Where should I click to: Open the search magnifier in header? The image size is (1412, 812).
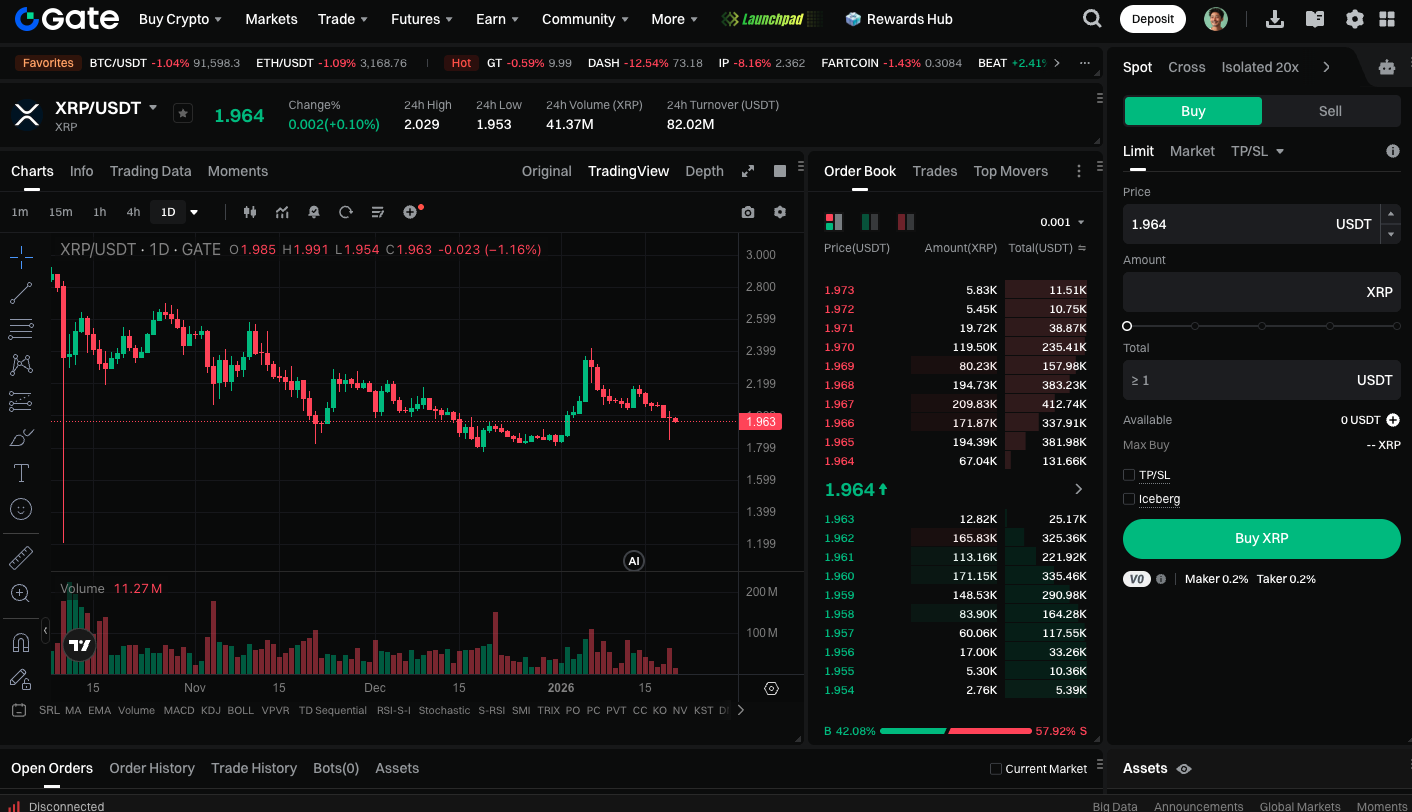point(1093,19)
